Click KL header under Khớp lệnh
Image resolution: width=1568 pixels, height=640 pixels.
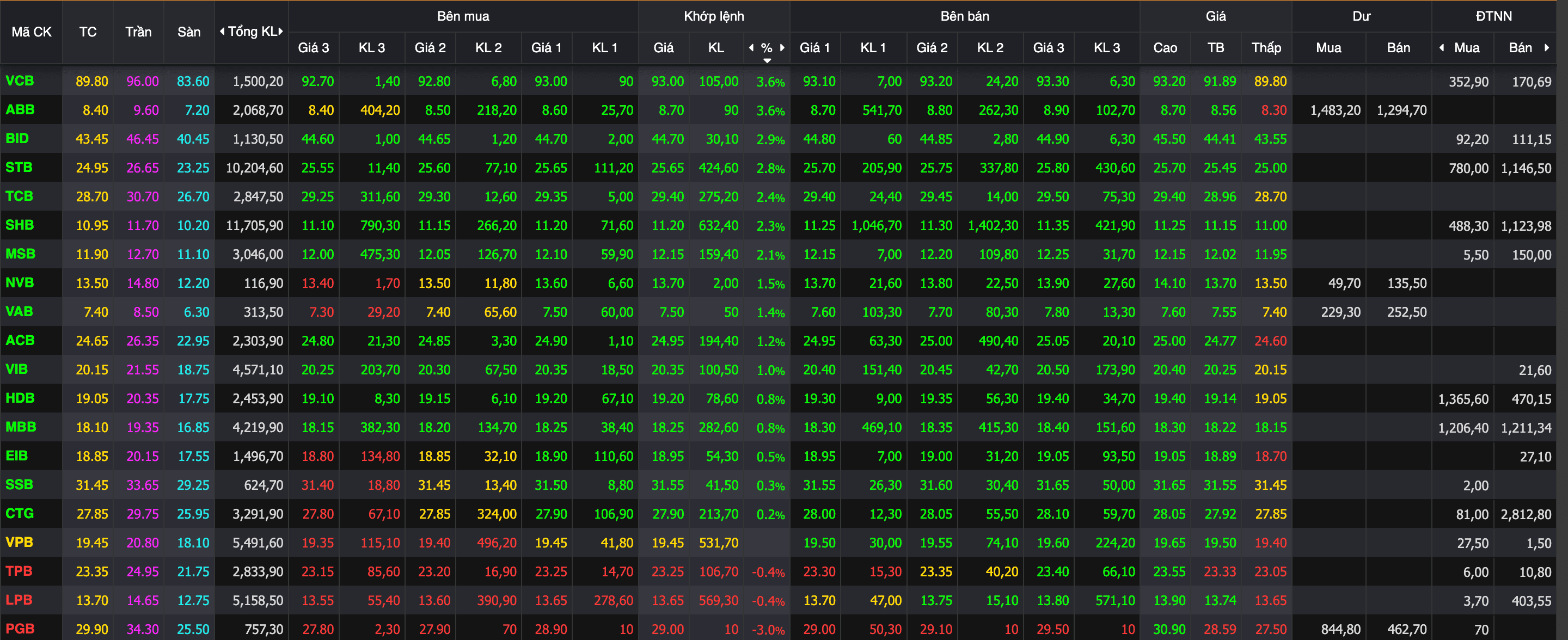(716, 47)
